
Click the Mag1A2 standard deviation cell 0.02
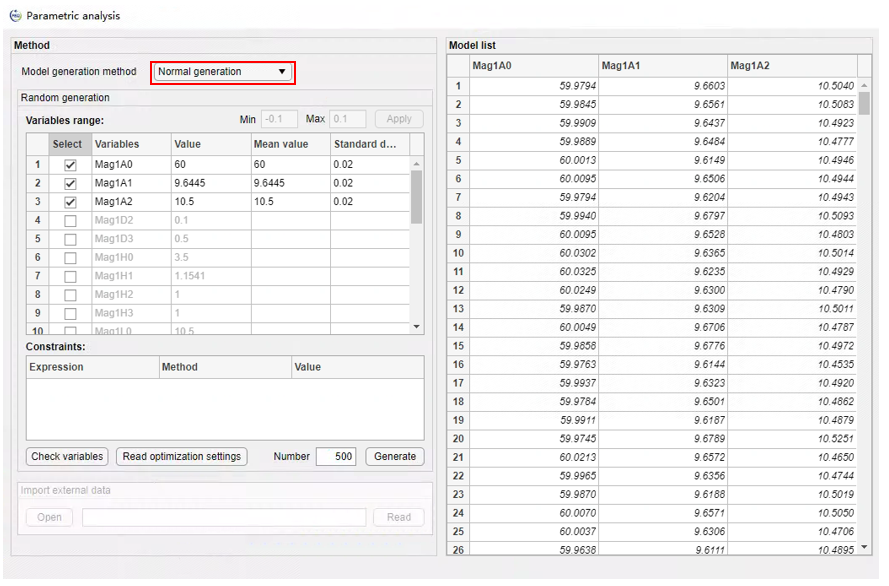[x=370, y=202]
